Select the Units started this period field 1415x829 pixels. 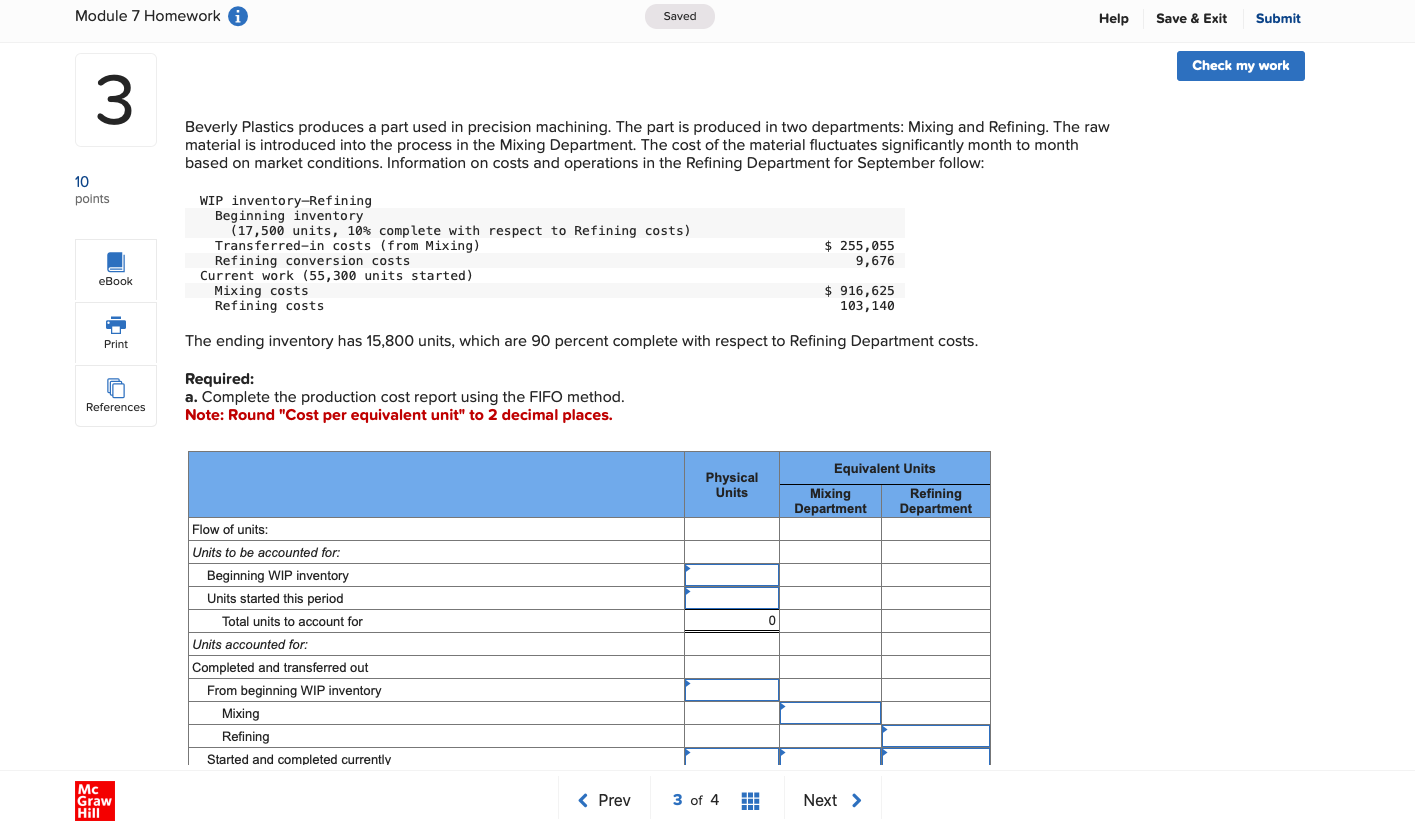pos(731,597)
